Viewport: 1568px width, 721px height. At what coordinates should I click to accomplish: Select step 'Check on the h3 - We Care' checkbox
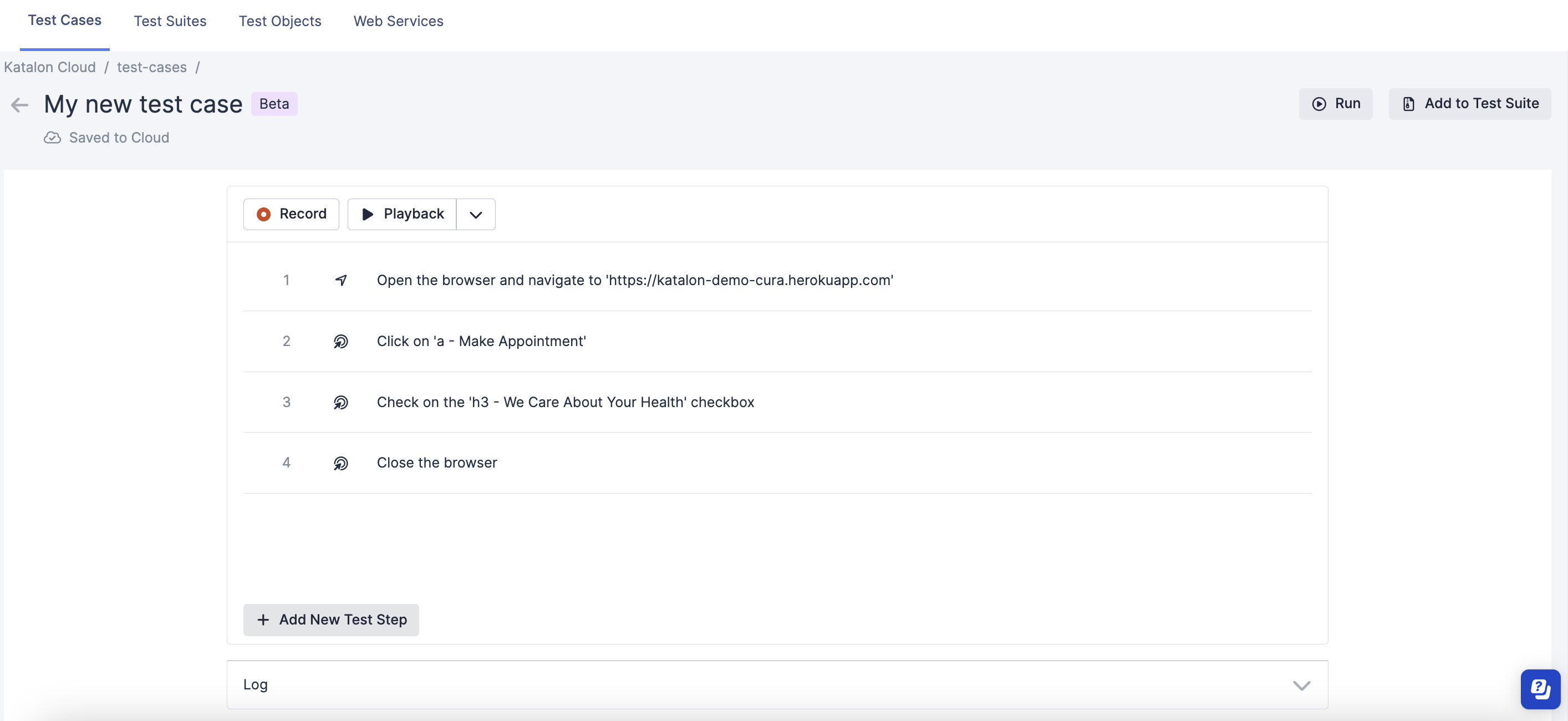pos(566,402)
